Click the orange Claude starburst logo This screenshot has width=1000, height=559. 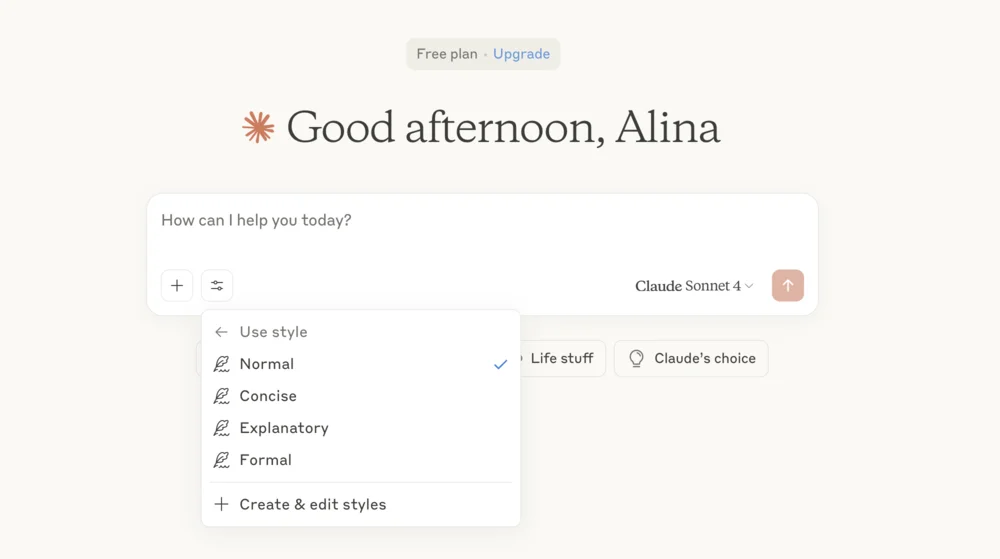[258, 127]
